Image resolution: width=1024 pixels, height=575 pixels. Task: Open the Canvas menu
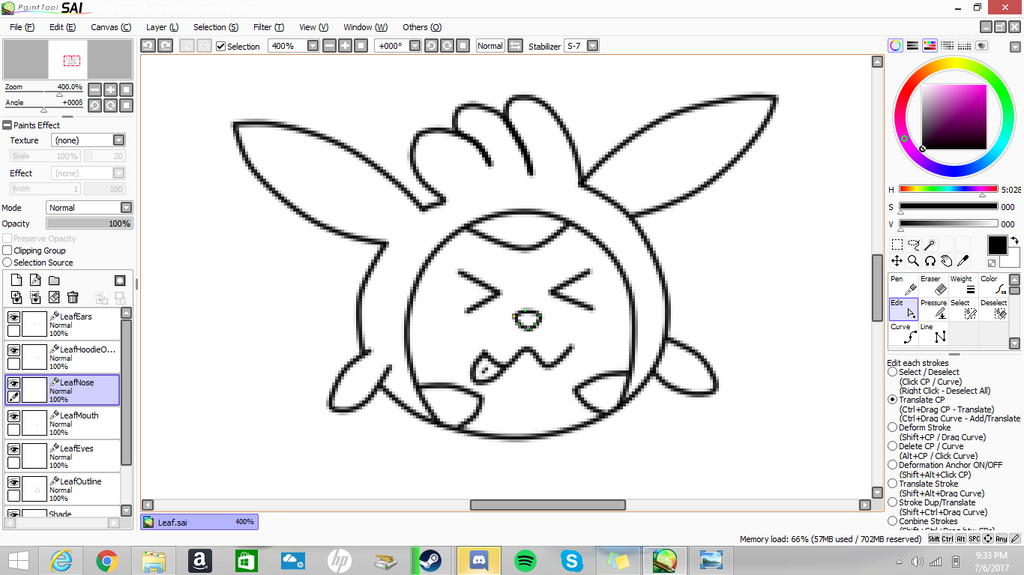coord(110,27)
